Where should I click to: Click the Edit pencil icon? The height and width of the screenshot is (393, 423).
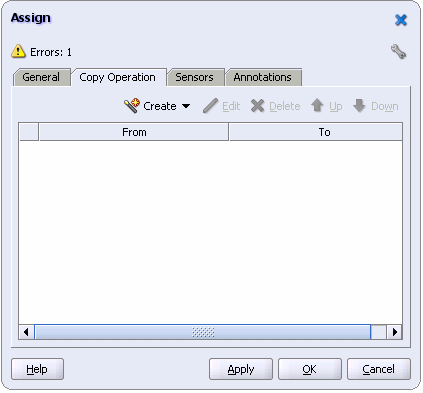point(210,106)
